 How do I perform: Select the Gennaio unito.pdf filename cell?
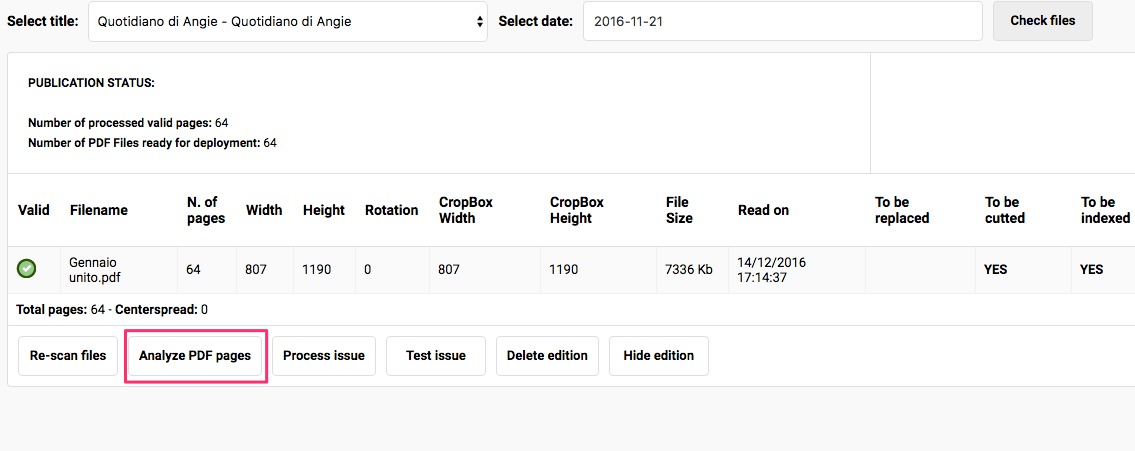93,270
